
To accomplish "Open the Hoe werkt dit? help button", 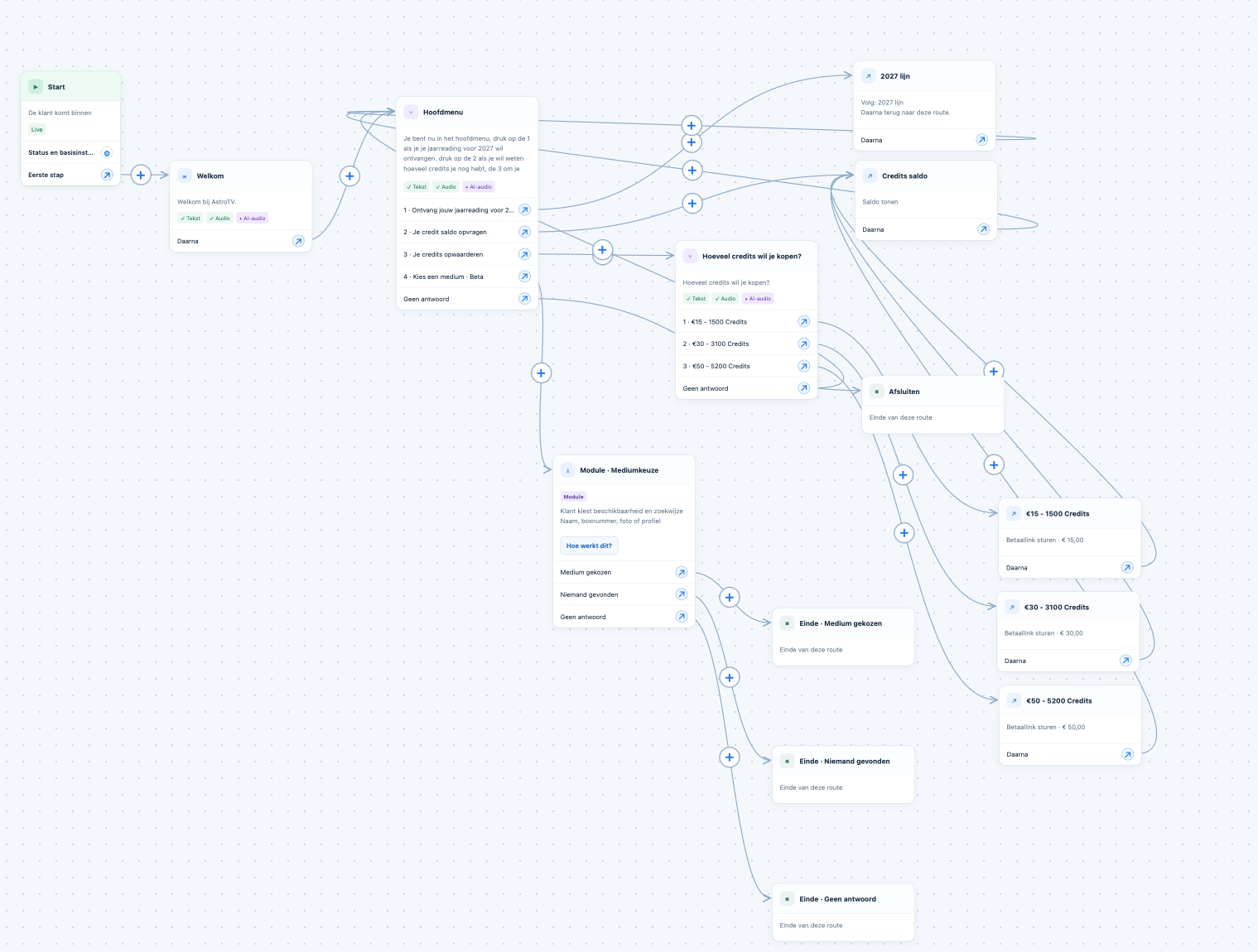I will [589, 546].
